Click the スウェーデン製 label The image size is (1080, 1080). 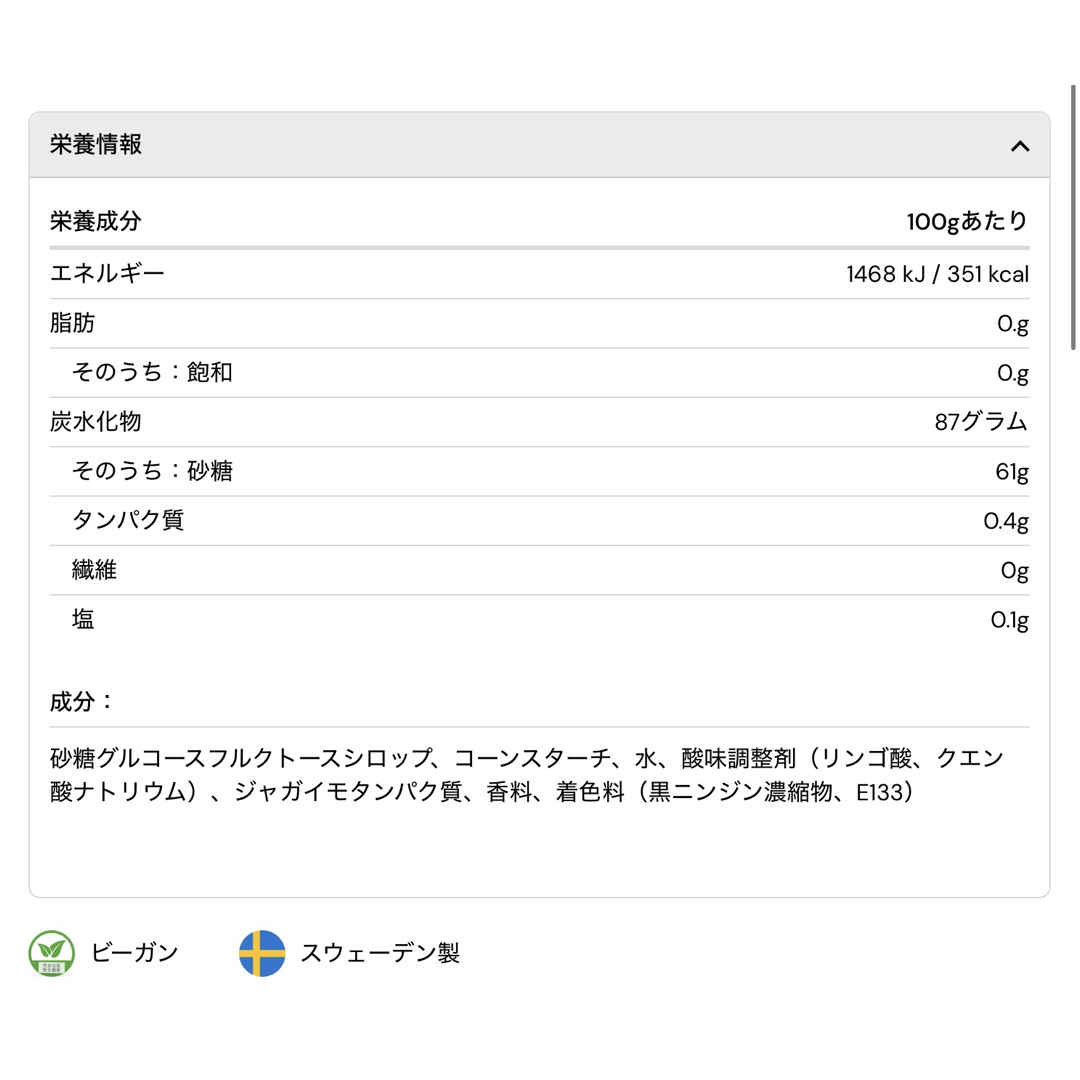click(x=380, y=953)
